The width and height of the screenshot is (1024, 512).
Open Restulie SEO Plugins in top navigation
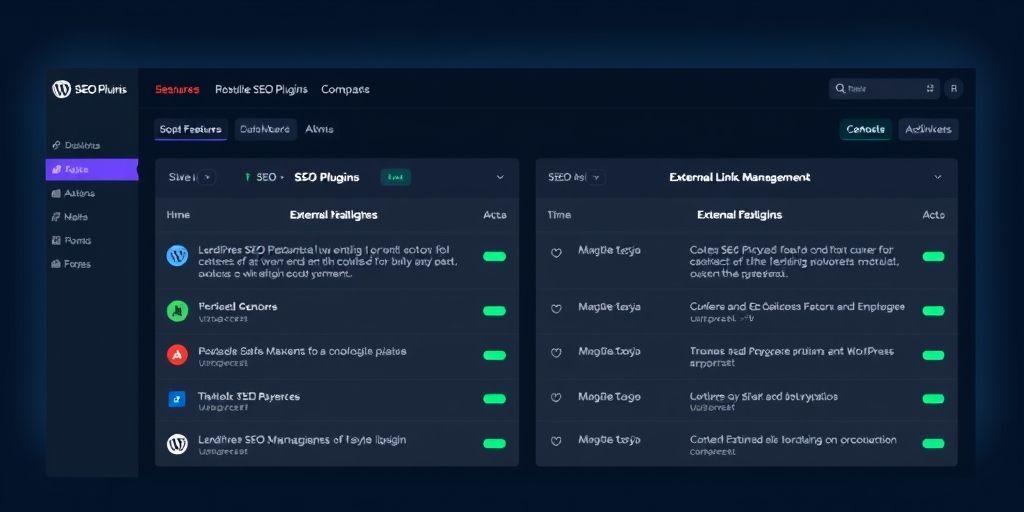tap(261, 89)
